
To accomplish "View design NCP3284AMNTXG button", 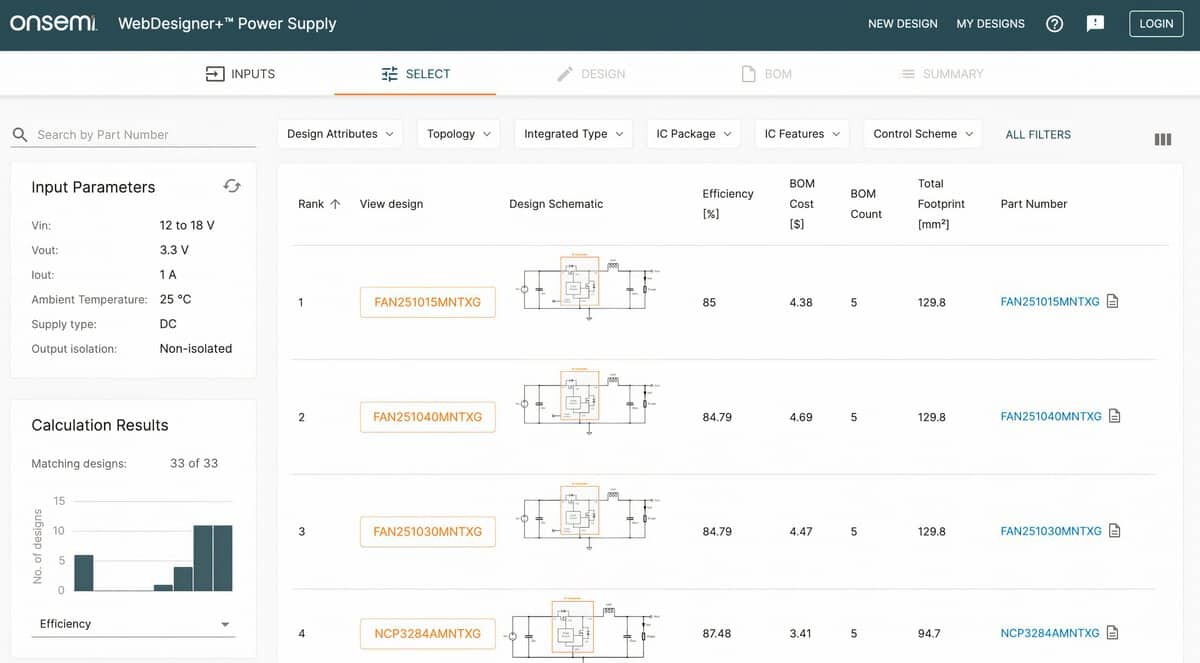I will pyautogui.click(x=427, y=634).
